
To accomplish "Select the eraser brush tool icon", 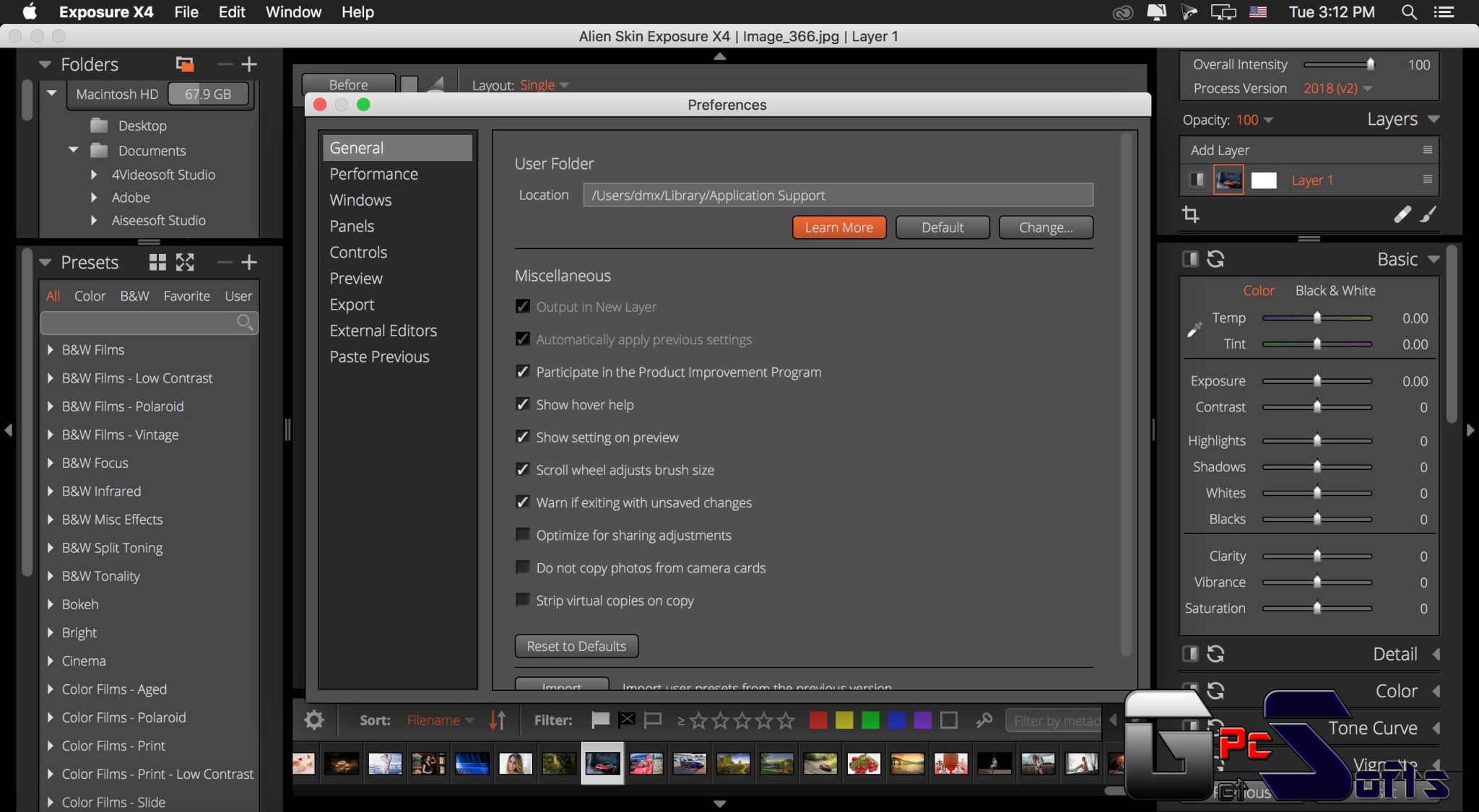I will [x=1402, y=214].
